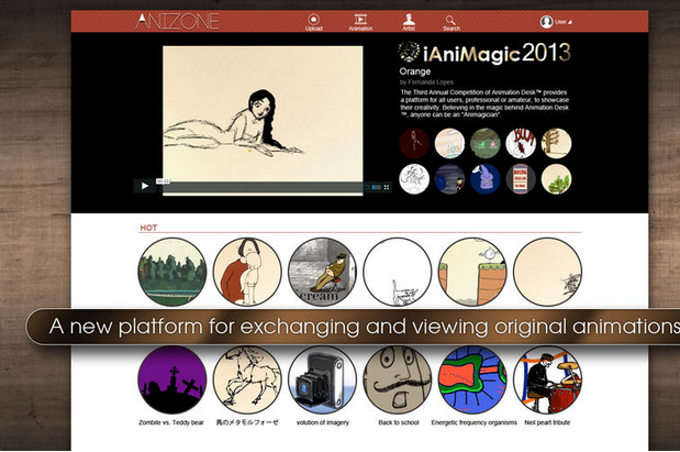Open the Search tool

click(x=451, y=23)
